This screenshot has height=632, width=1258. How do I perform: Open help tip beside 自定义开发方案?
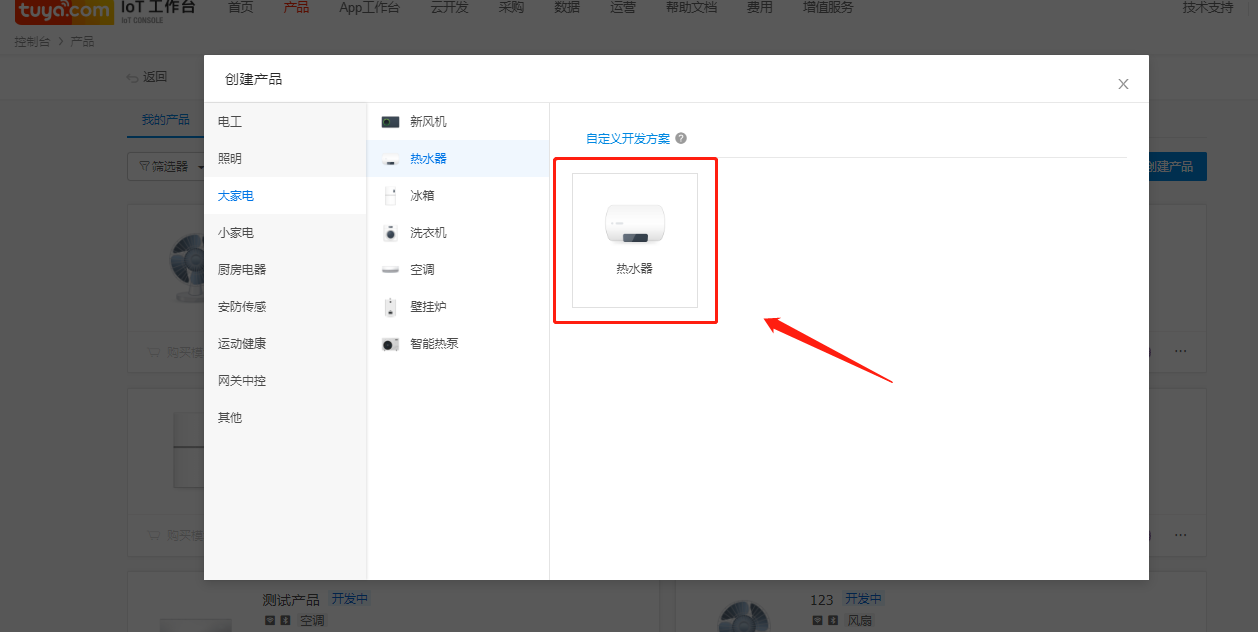click(681, 138)
